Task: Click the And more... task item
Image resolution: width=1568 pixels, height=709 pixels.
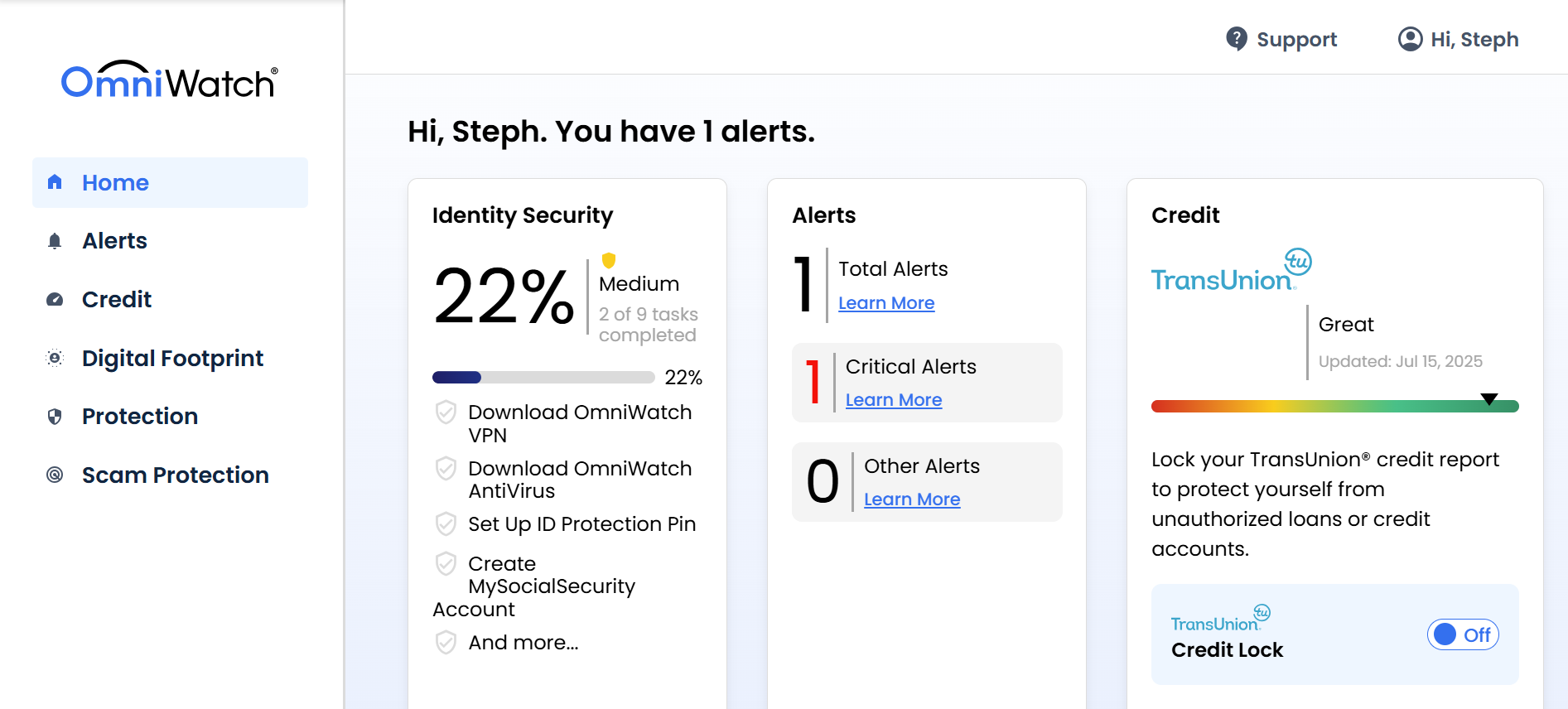Action: [523, 643]
